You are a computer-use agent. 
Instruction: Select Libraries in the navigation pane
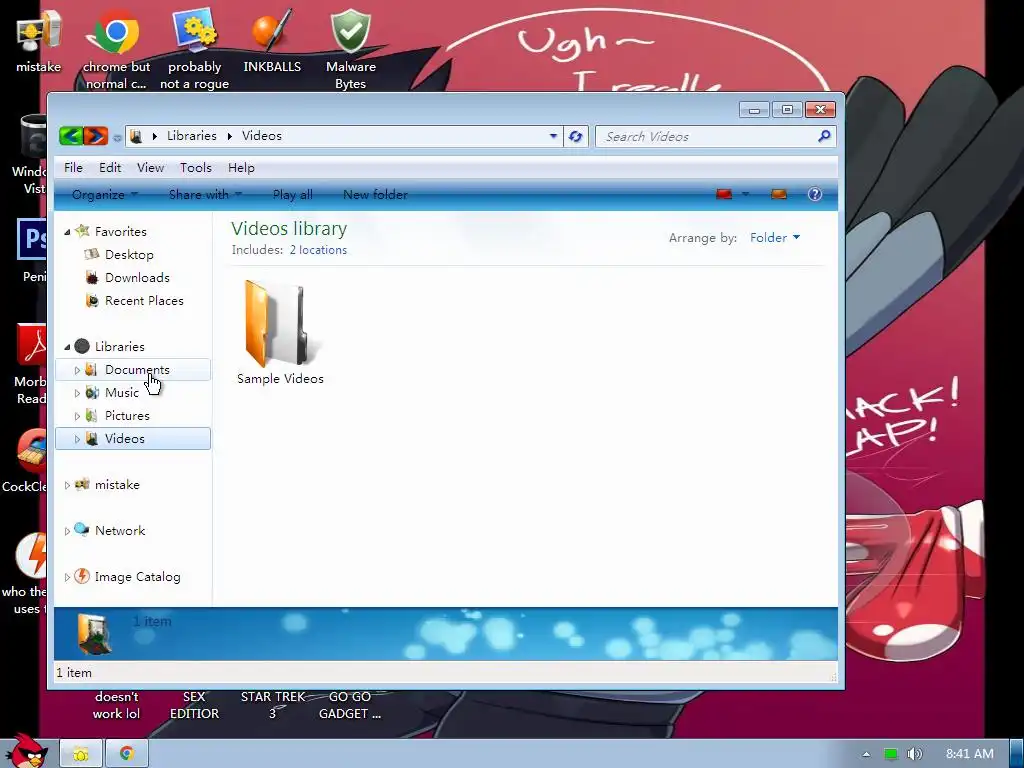120,347
